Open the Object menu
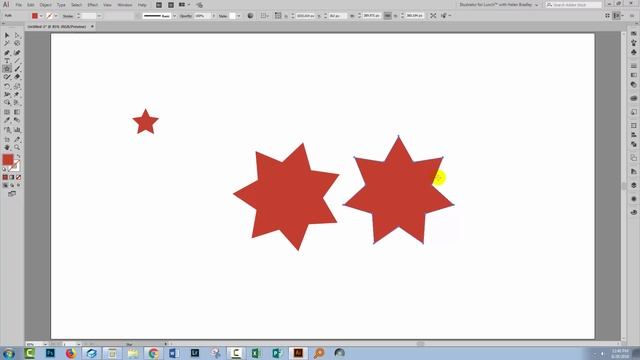Screen dimensions: 640x360 click(x=45, y=5)
